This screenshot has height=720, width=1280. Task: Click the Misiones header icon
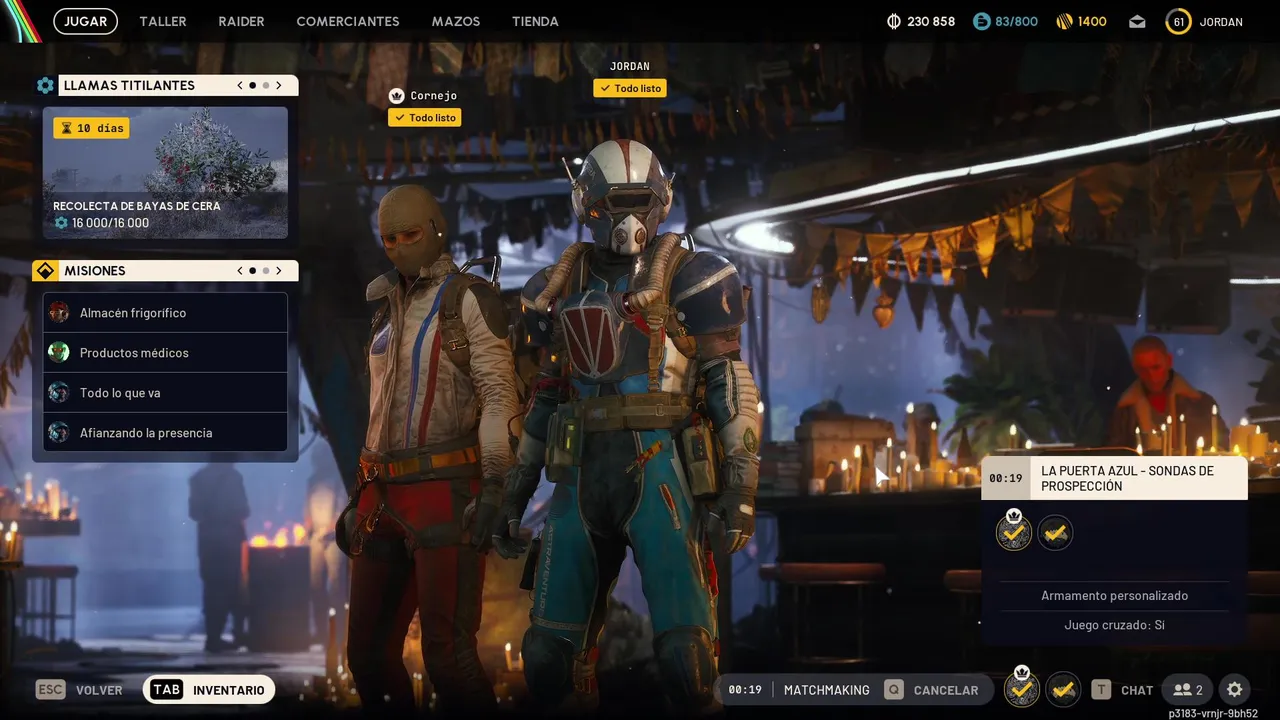pos(45,271)
